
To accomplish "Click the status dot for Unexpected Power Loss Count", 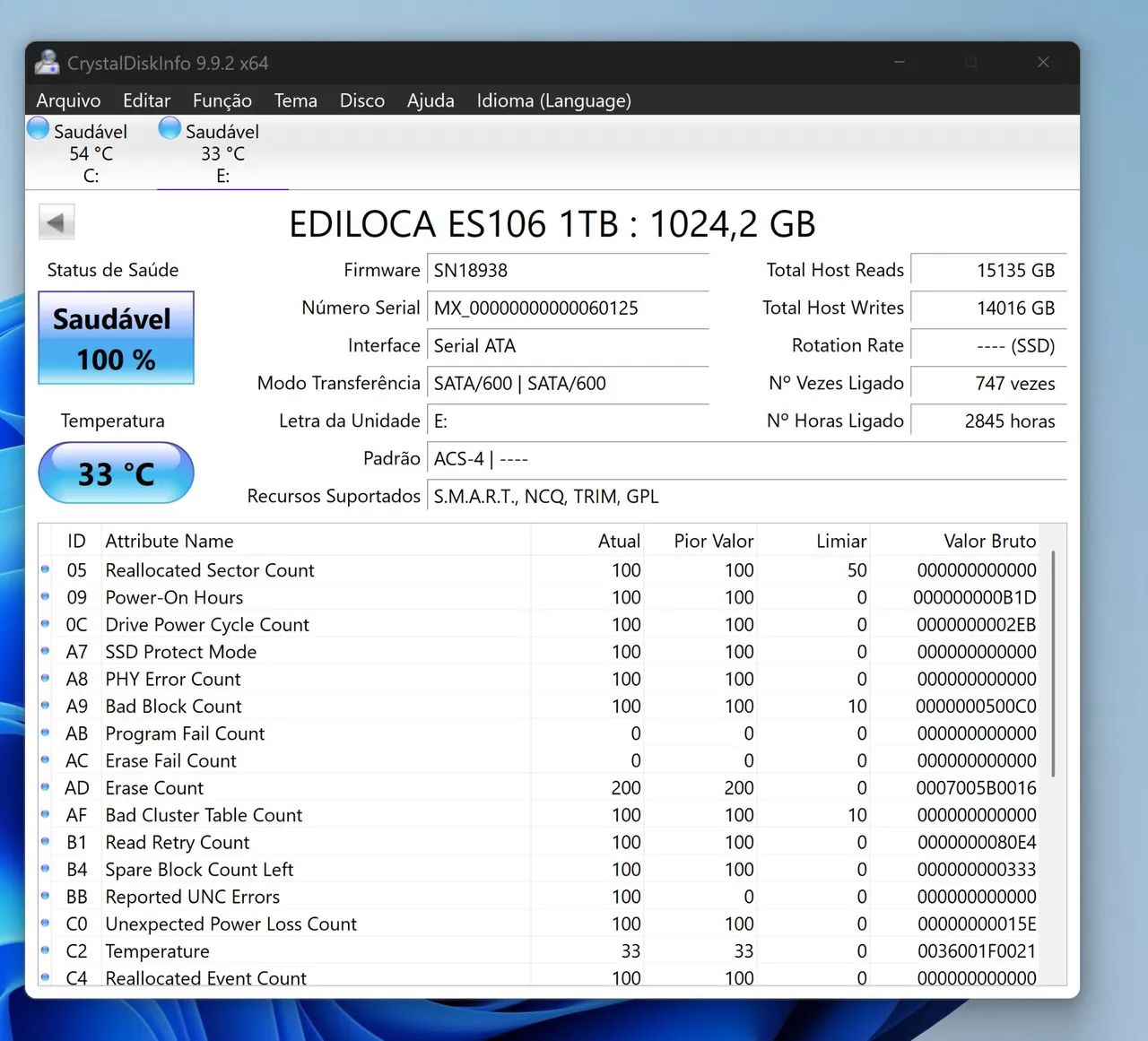I will 45,923.
